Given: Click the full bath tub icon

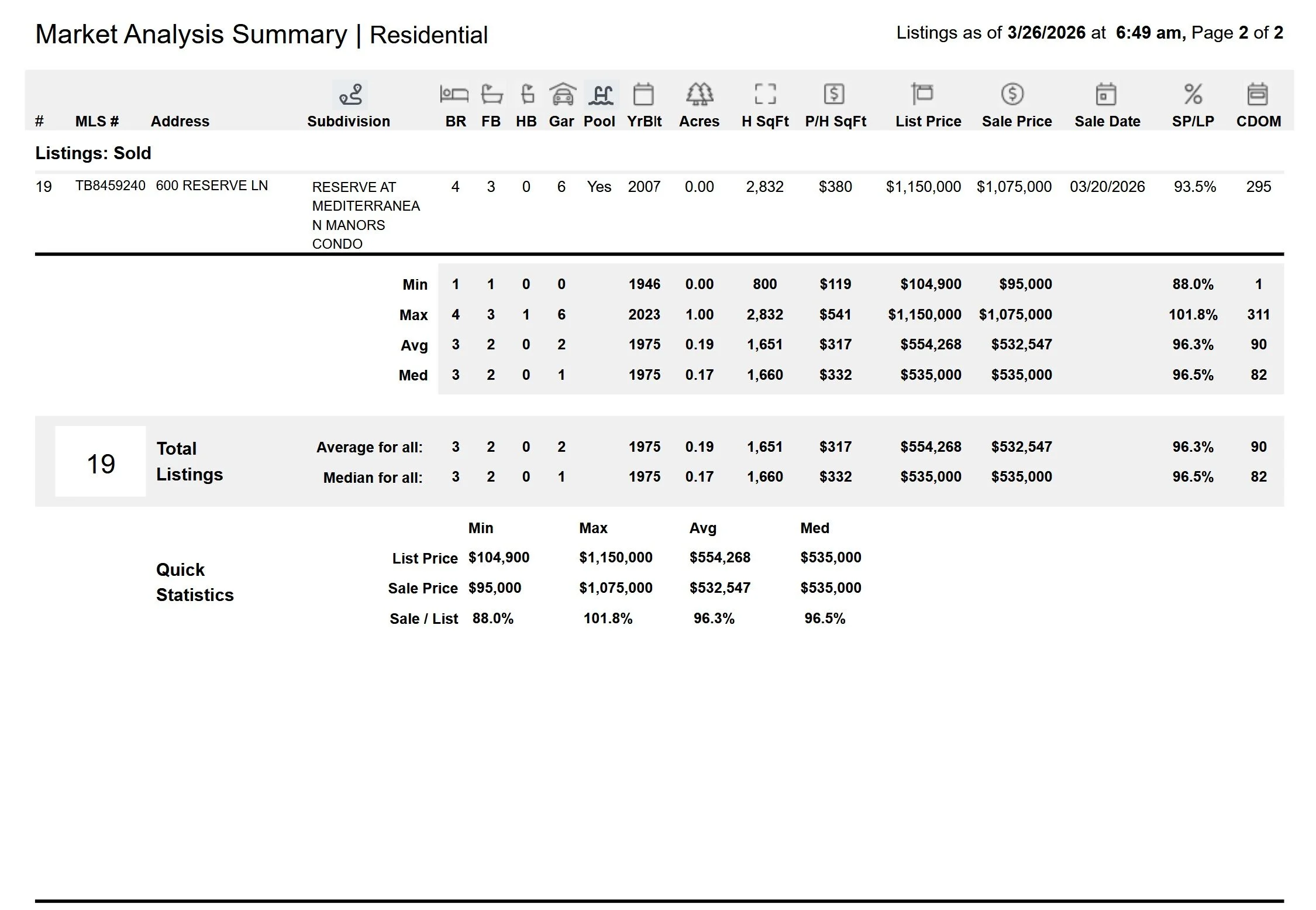Looking at the screenshot, I should 491,94.
